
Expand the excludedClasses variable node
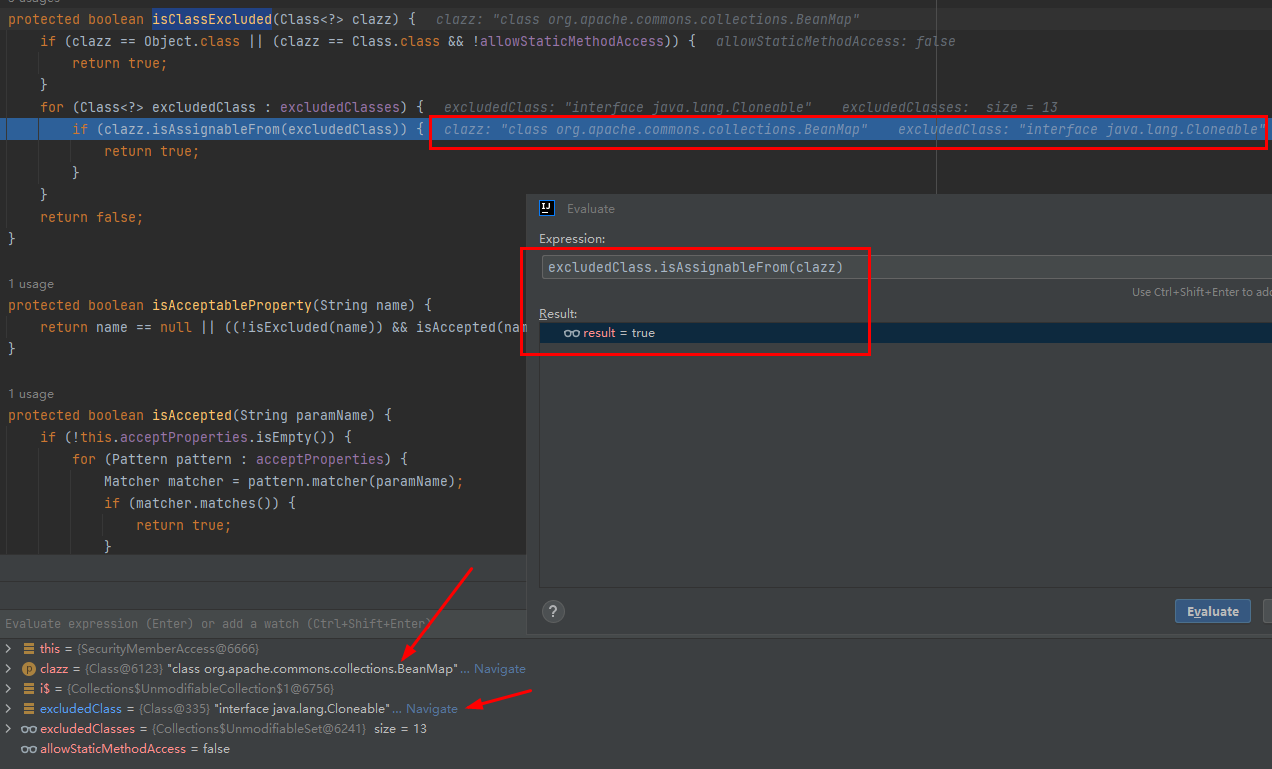(8, 729)
